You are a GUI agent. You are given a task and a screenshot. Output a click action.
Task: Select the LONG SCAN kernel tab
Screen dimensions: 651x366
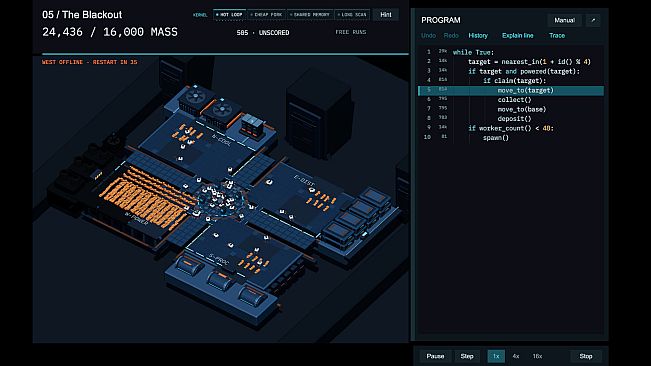click(x=352, y=15)
